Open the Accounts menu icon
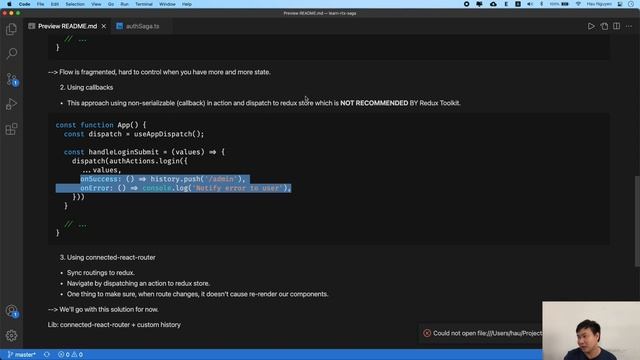 (x=11, y=311)
